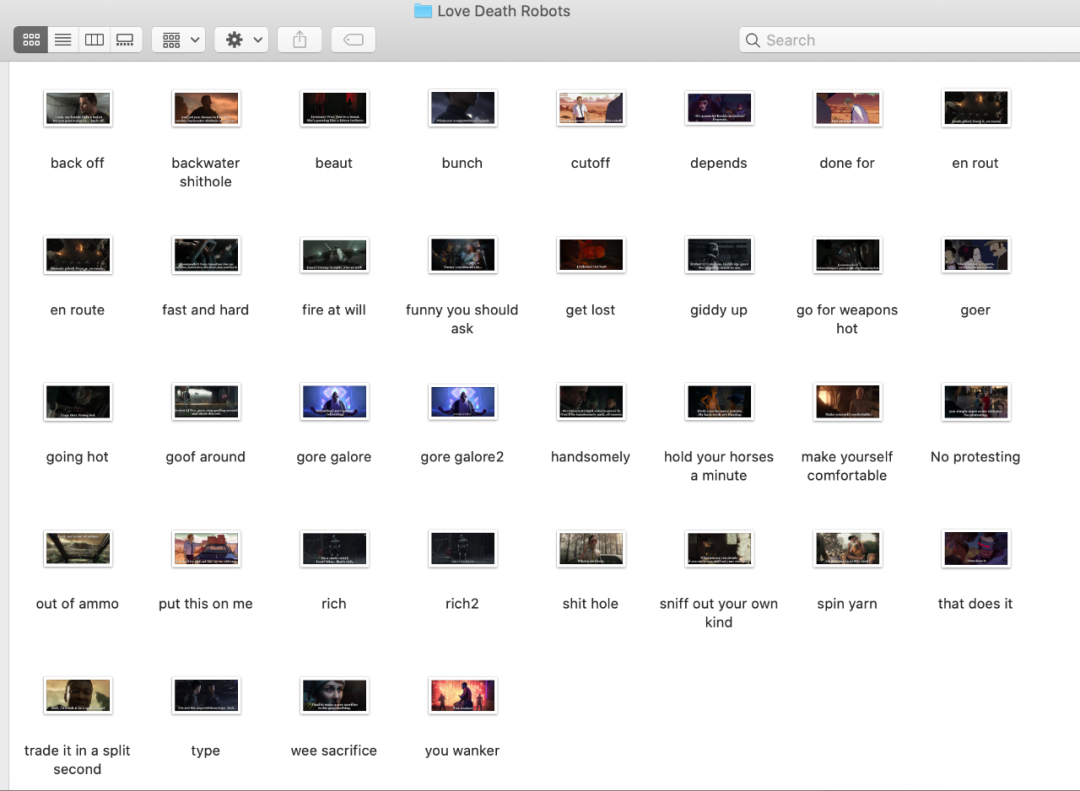The image size is (1080, 791).
Task: Select the 'shit hole' thumbnail
Action: click(x=591, y=549)
